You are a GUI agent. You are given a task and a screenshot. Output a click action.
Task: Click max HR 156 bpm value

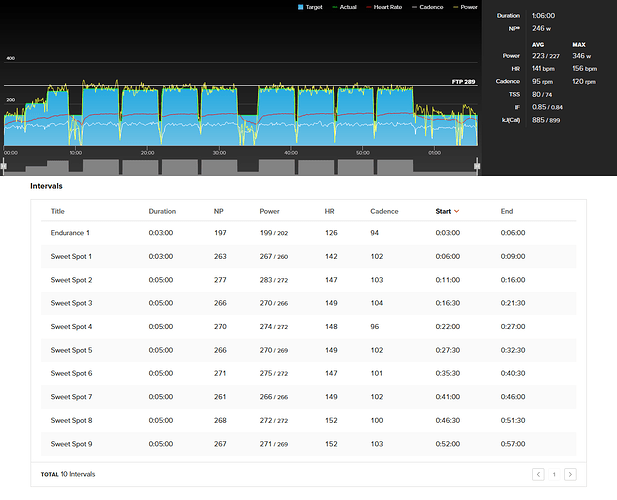(585, 68)
